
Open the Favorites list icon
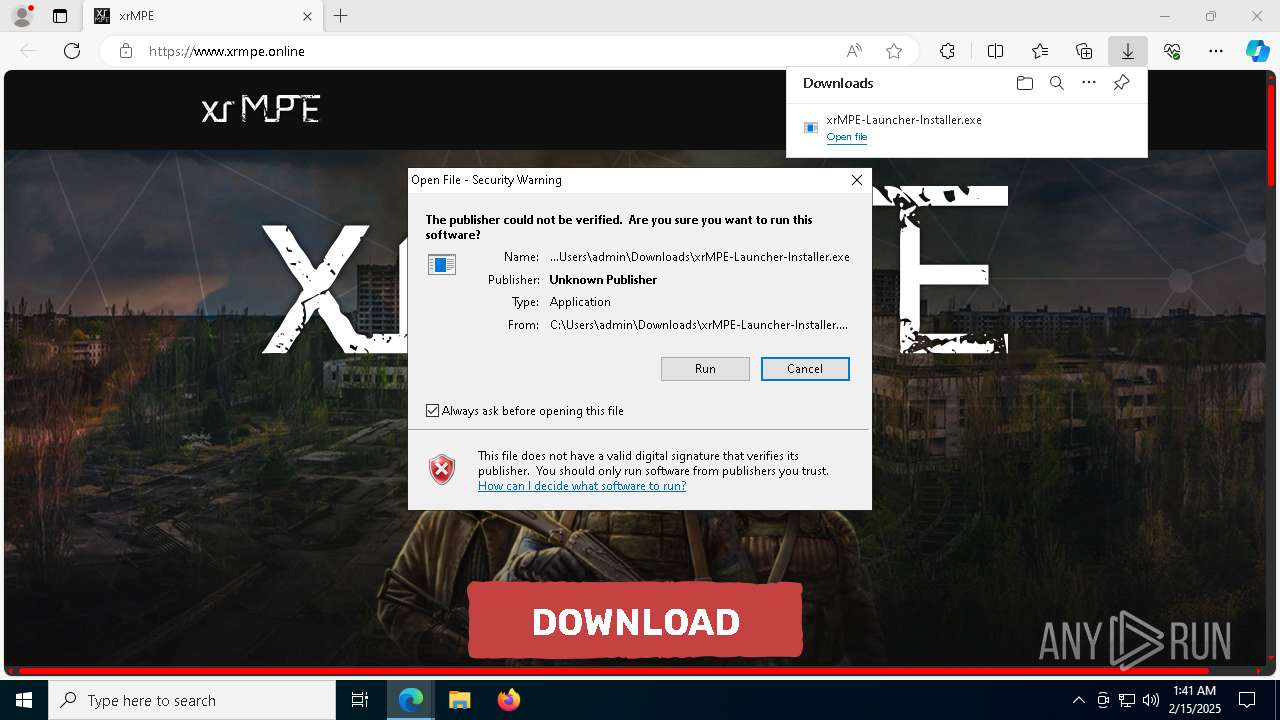click(x=1040, y=51)
